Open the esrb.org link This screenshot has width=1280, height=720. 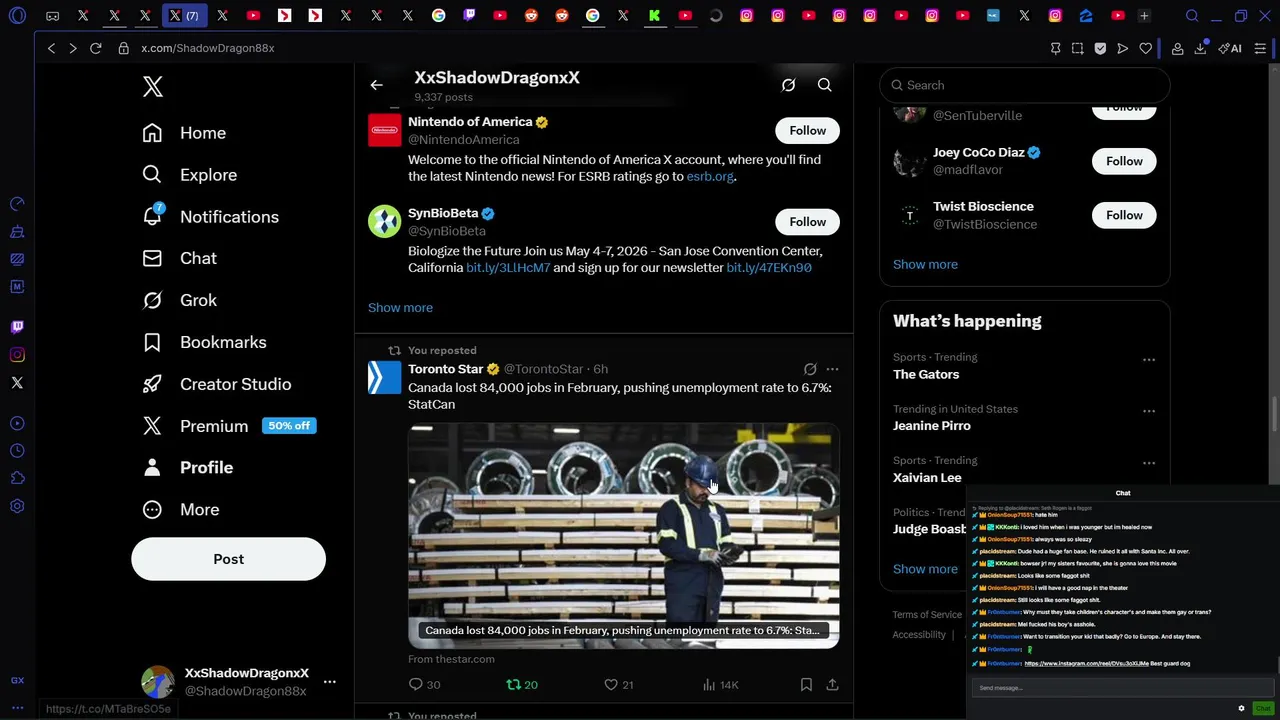pyautogui.click(x=710, y=177)
